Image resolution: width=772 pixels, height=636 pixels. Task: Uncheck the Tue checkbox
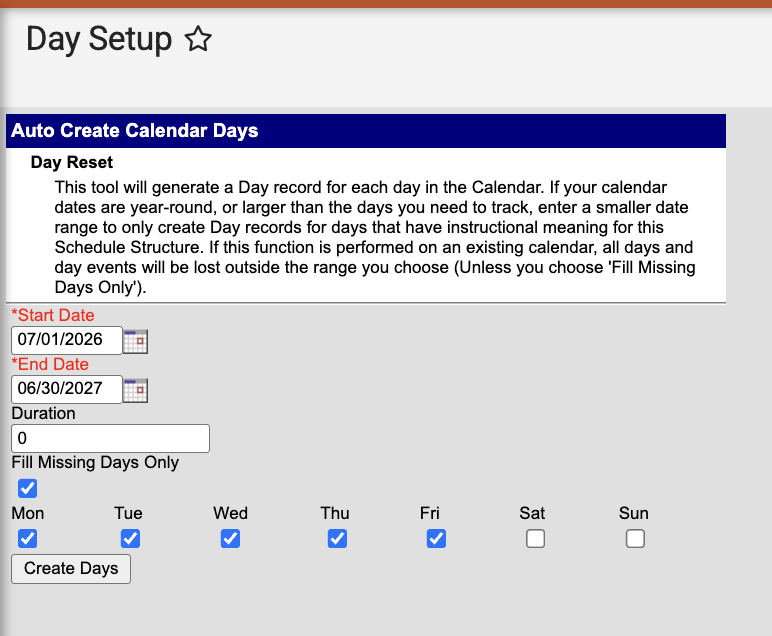(x=130, y=539)
